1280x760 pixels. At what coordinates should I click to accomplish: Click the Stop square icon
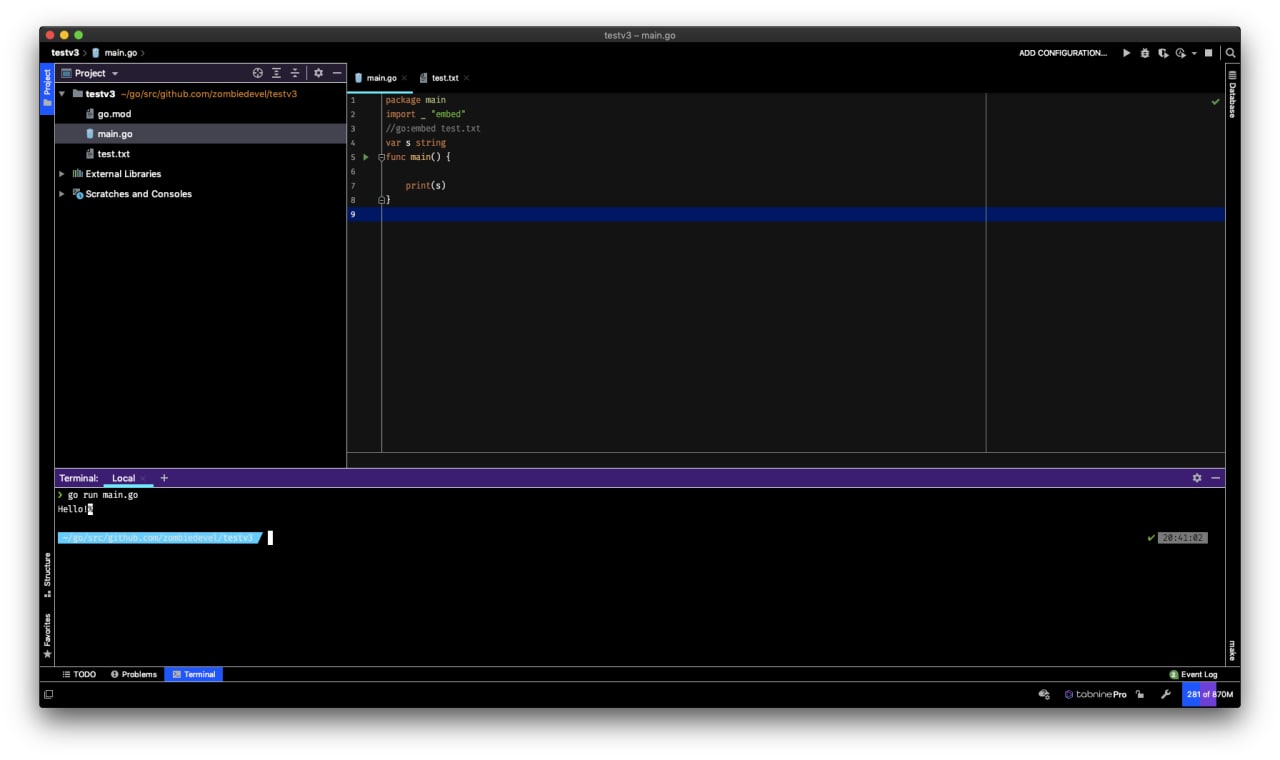pyautogui.click(x=1208, y=53)
